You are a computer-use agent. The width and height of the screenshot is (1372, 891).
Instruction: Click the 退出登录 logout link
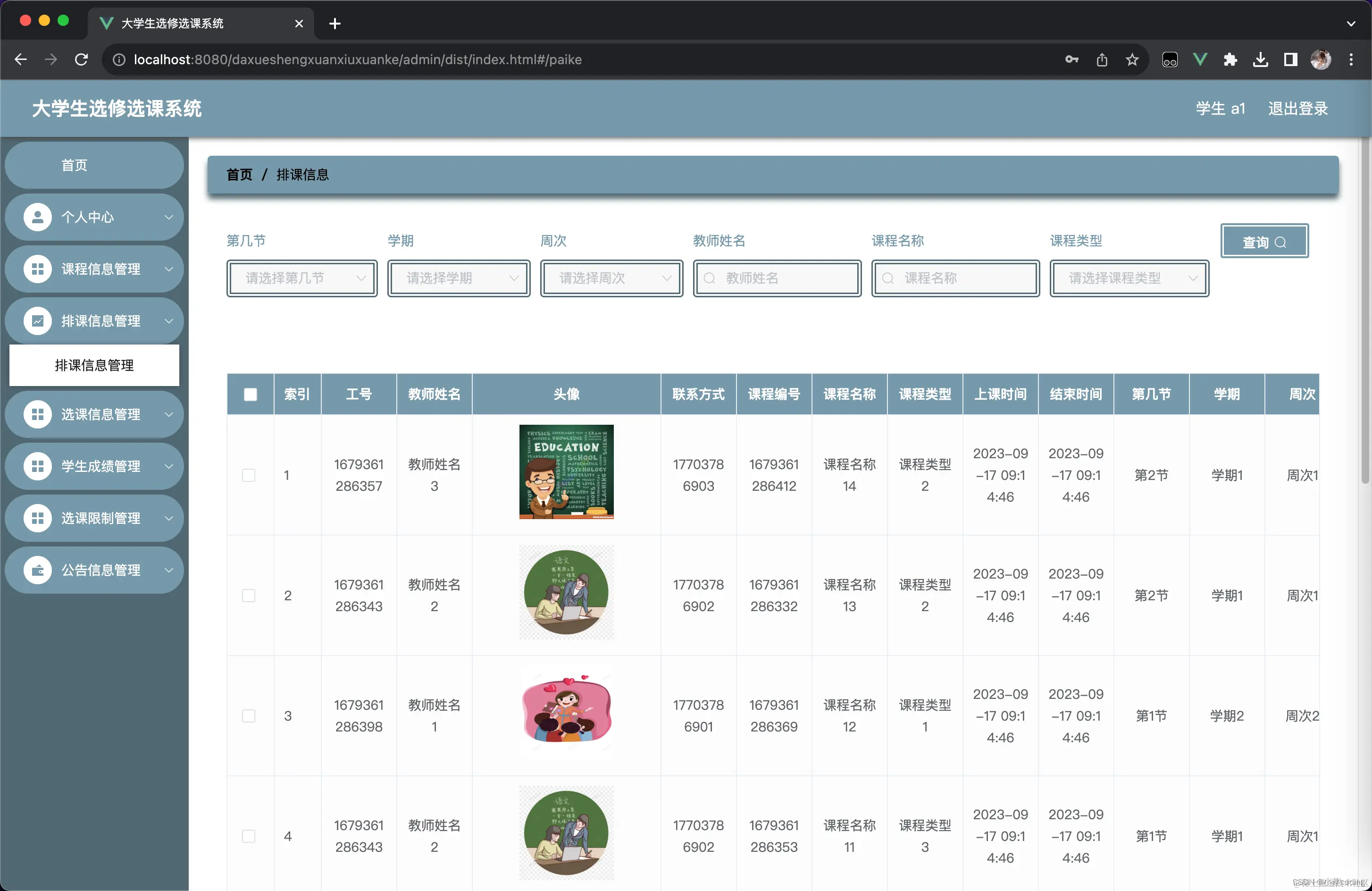tap(1297, 109)
